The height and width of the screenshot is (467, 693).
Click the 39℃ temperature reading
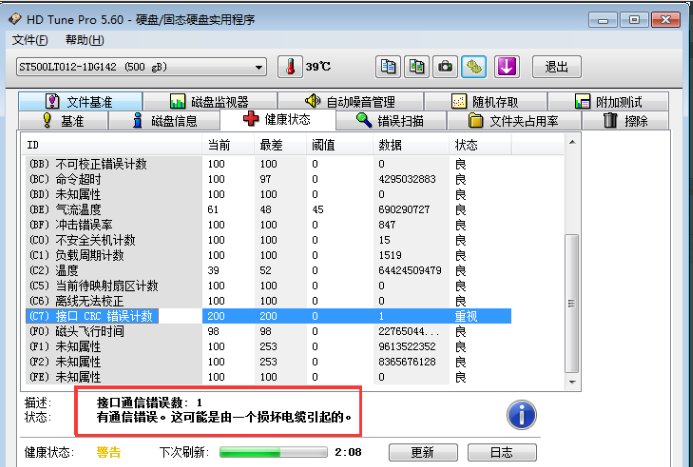pos(318,67)
